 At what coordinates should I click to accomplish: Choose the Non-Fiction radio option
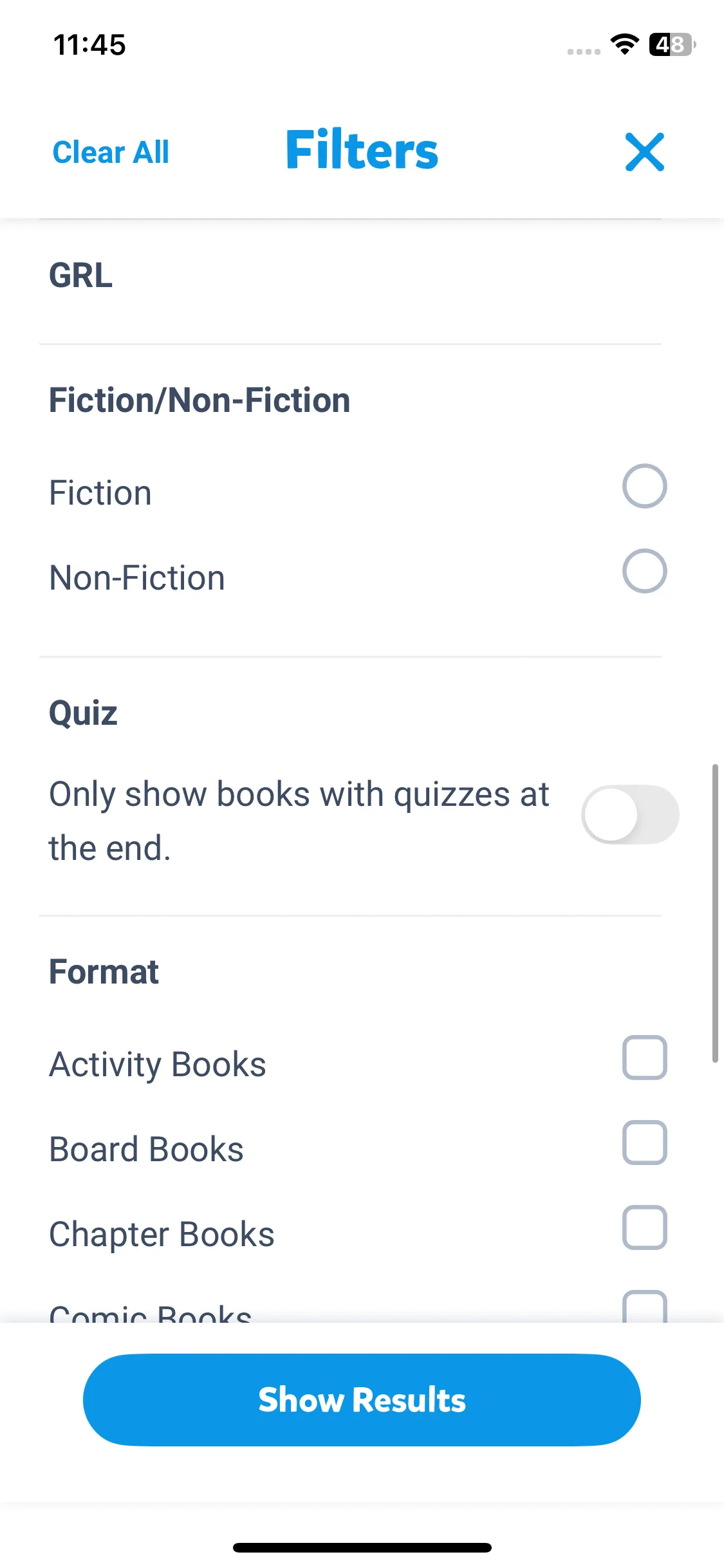tap(644, 571)
